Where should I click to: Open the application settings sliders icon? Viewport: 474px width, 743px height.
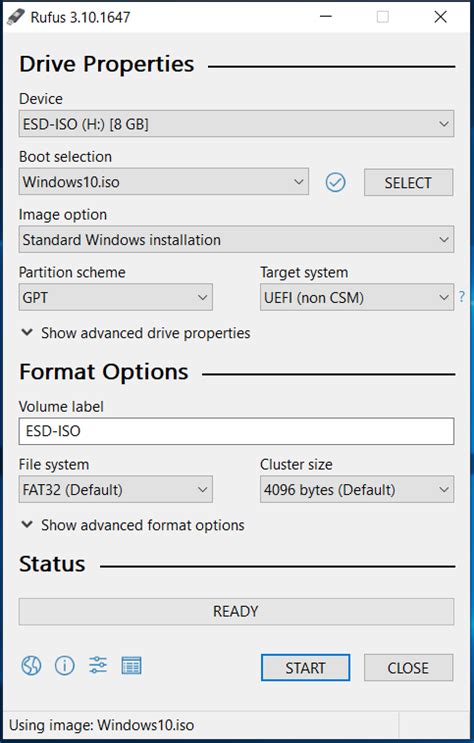coord(98,665)
